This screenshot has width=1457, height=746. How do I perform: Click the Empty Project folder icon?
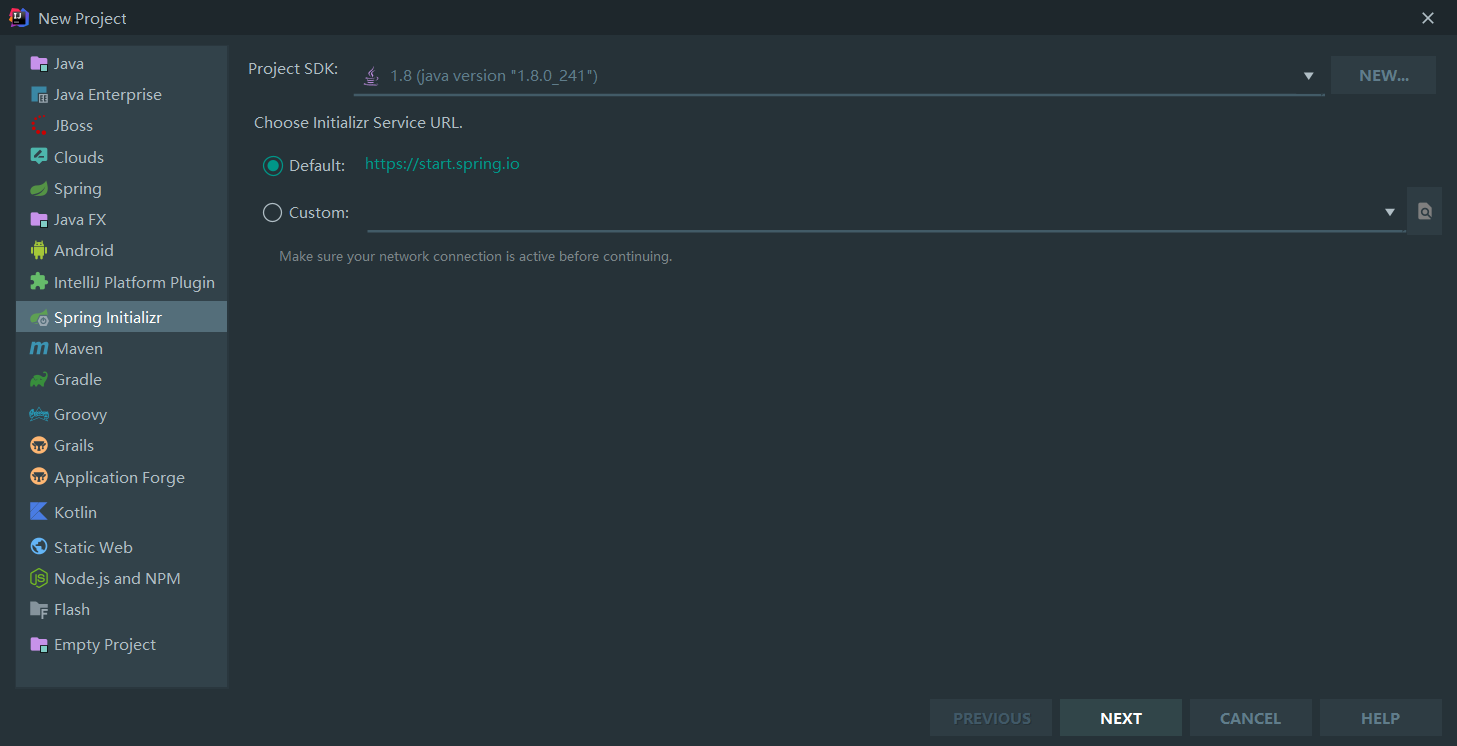point(39,645)
